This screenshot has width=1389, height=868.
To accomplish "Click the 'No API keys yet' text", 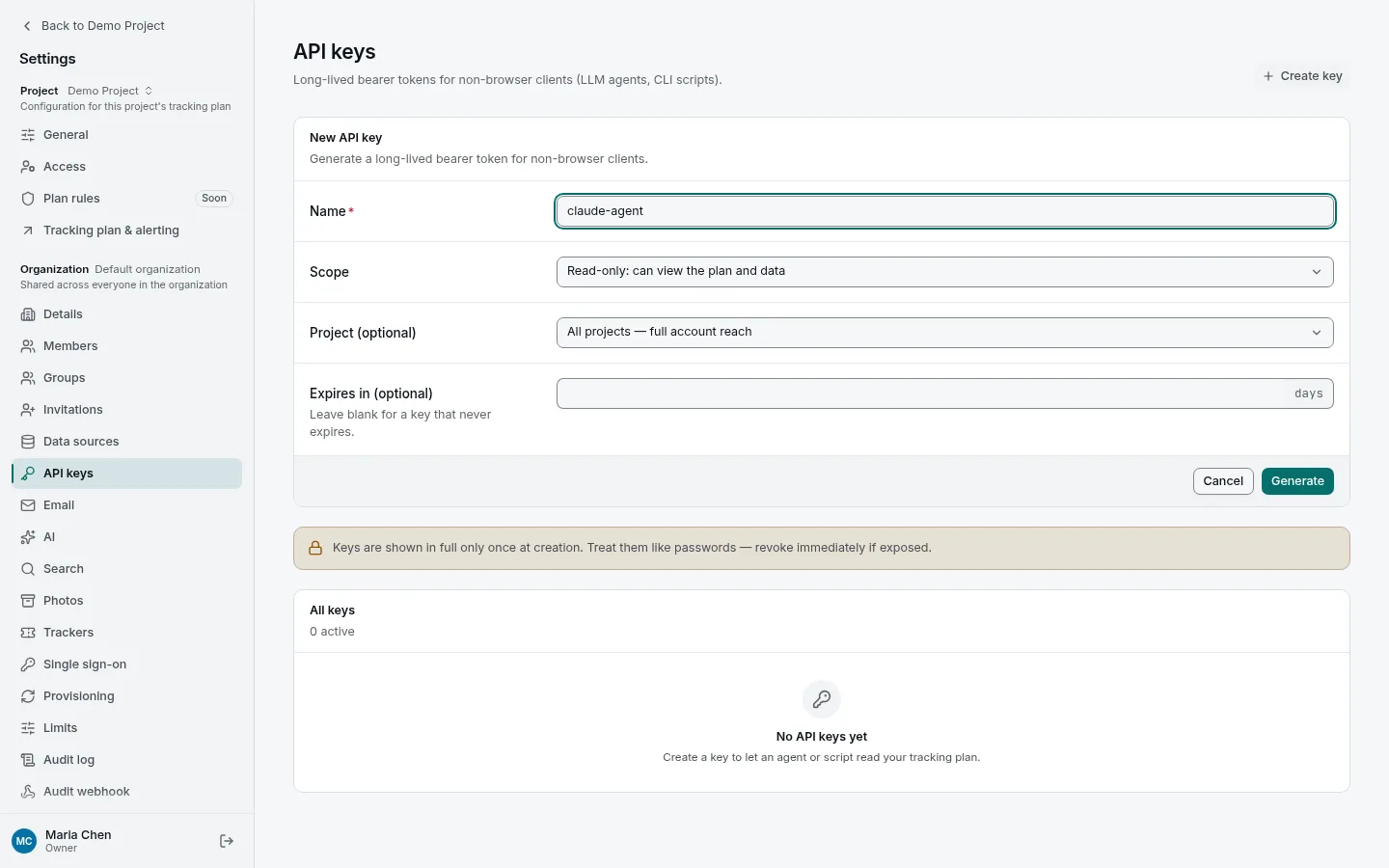I will pyautogui.click(x=822, y=737).
